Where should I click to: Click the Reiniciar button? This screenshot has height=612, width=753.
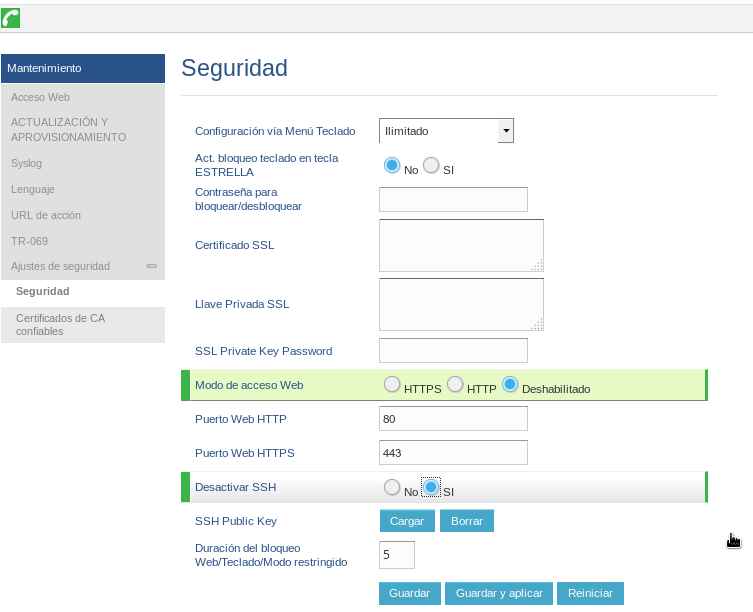[590, 593]
